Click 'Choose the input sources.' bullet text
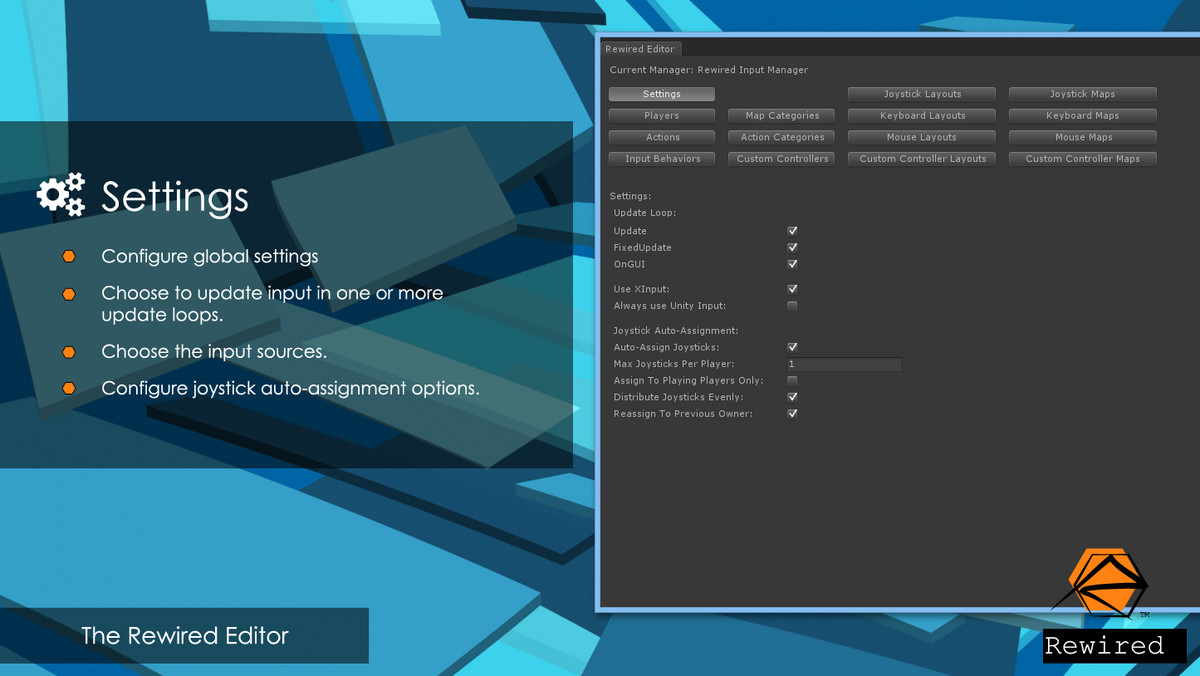This screenshot has height=676, width=1200. (x=214, y=352)
